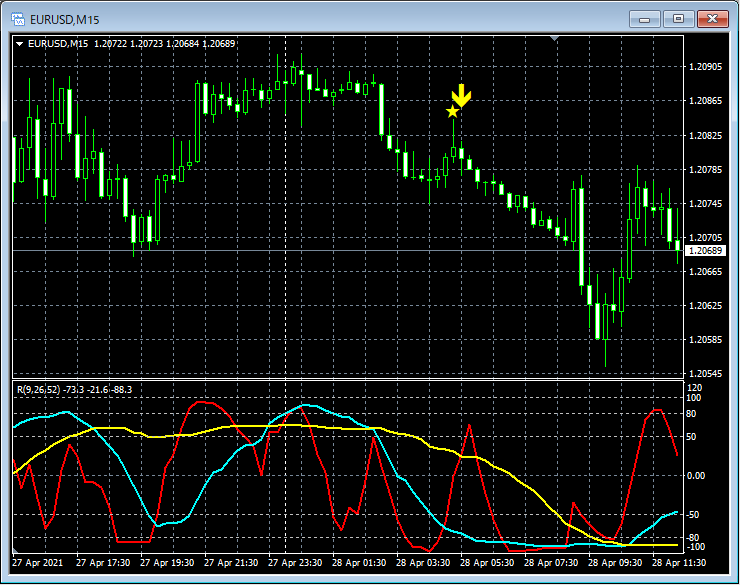Click the EURUSD,M15 chart window icon

coord(17,19)
